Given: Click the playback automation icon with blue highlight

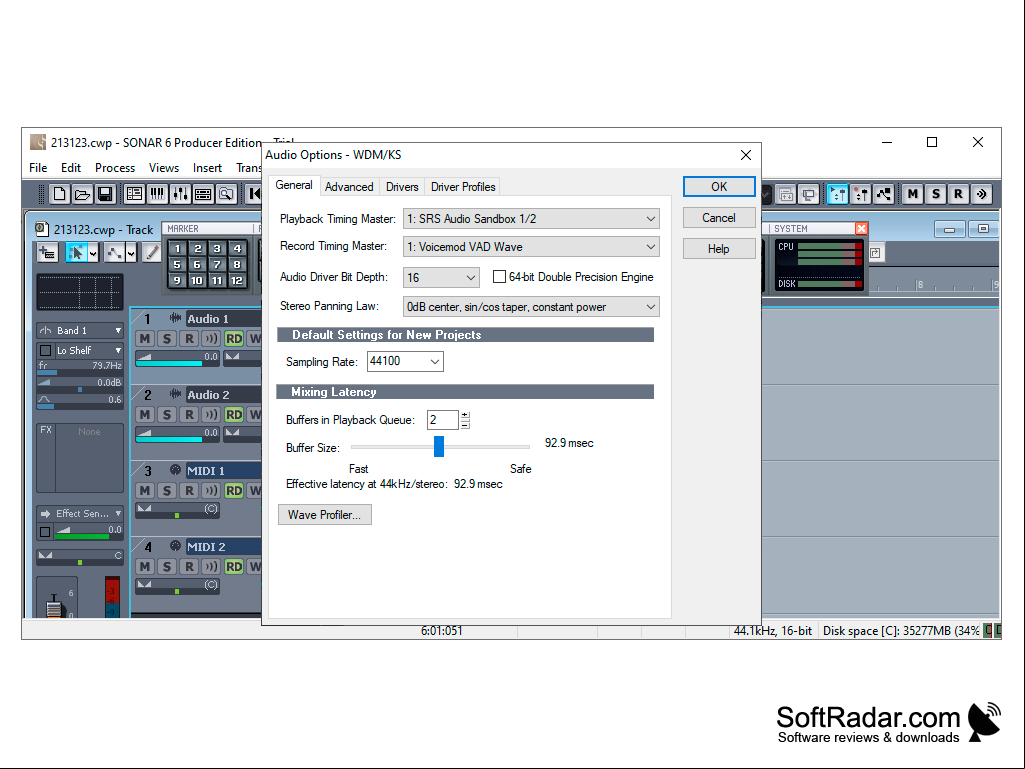Looking at the screenshot, I should [x=837, y=194].
